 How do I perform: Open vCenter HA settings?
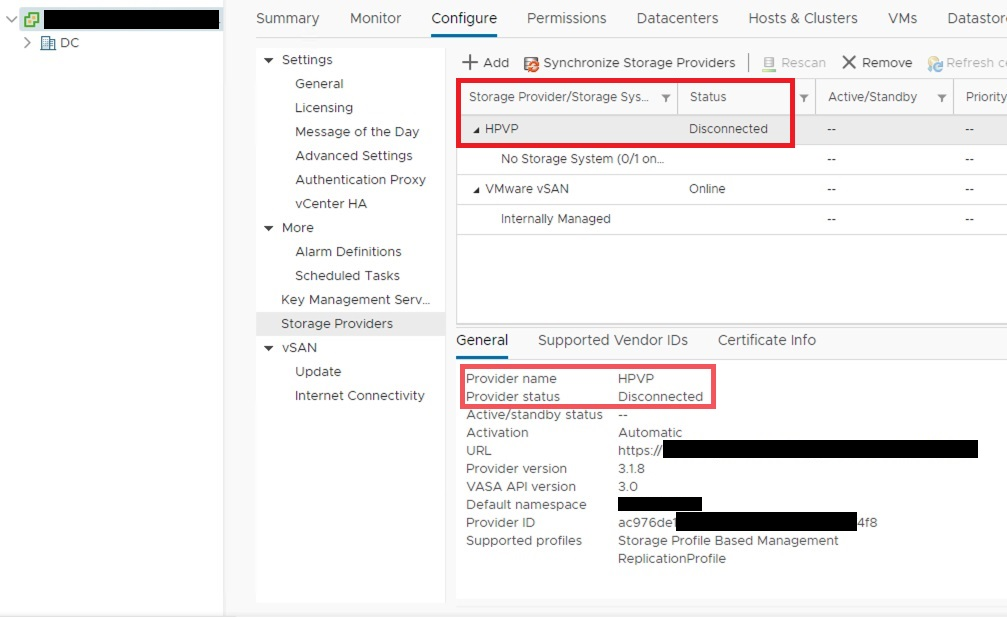click(331, 204)
